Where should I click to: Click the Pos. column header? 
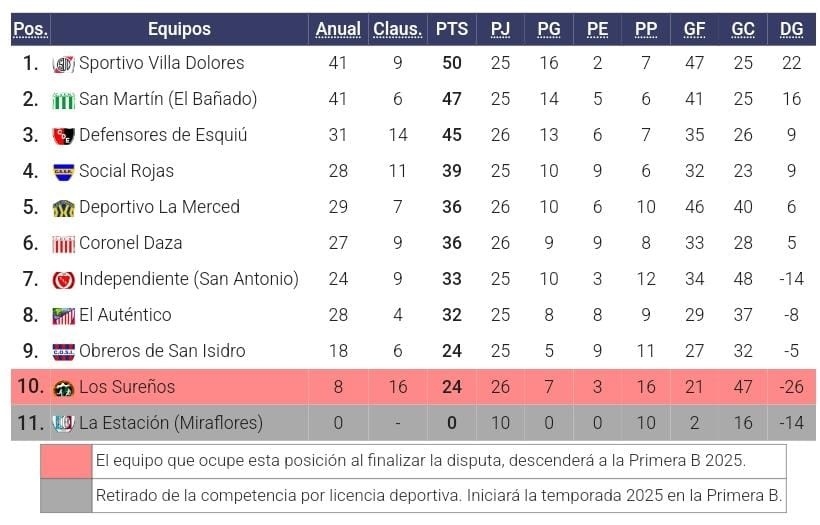point(30,29)
